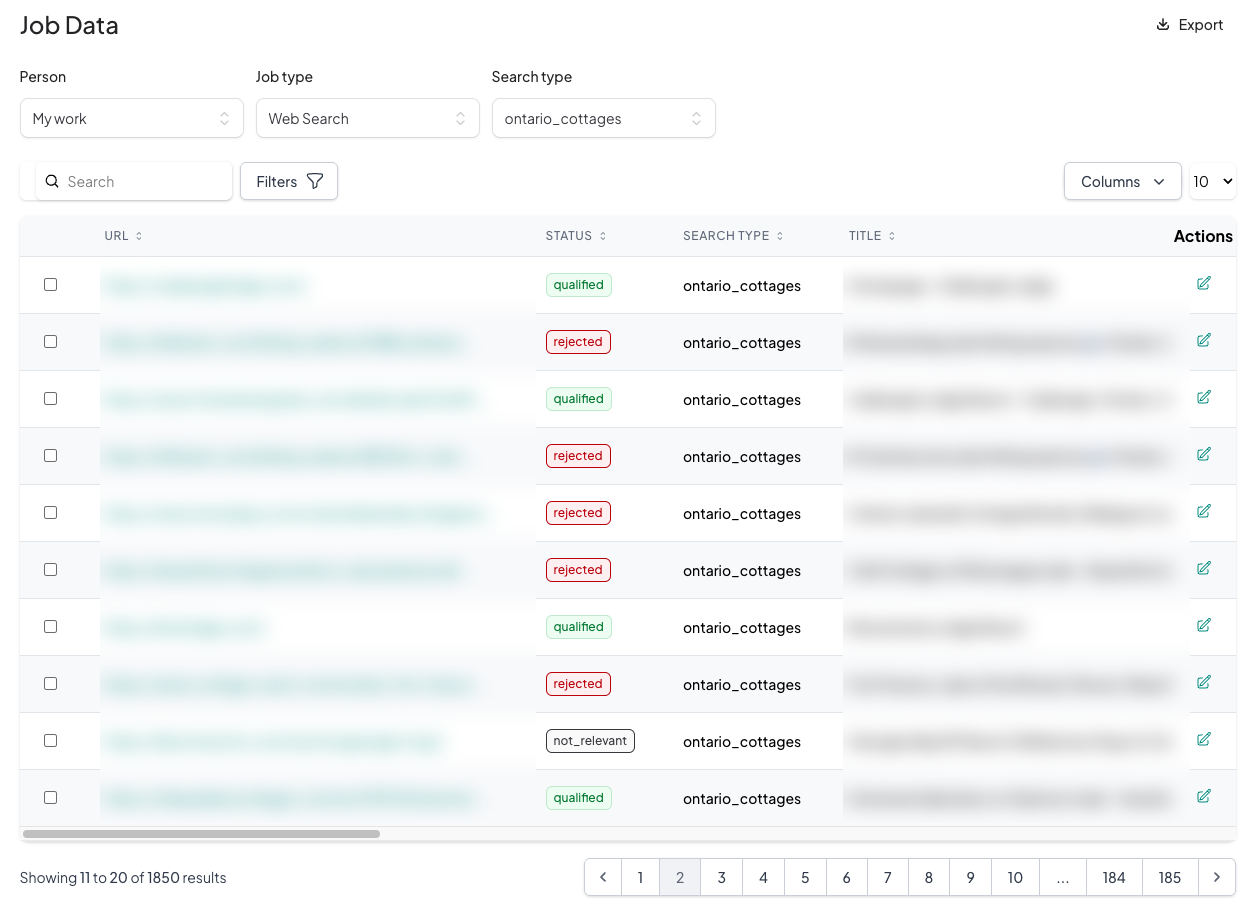1252x905 pixels.
Task: Click the first row's qualified badge
Action: pos(578,285)
